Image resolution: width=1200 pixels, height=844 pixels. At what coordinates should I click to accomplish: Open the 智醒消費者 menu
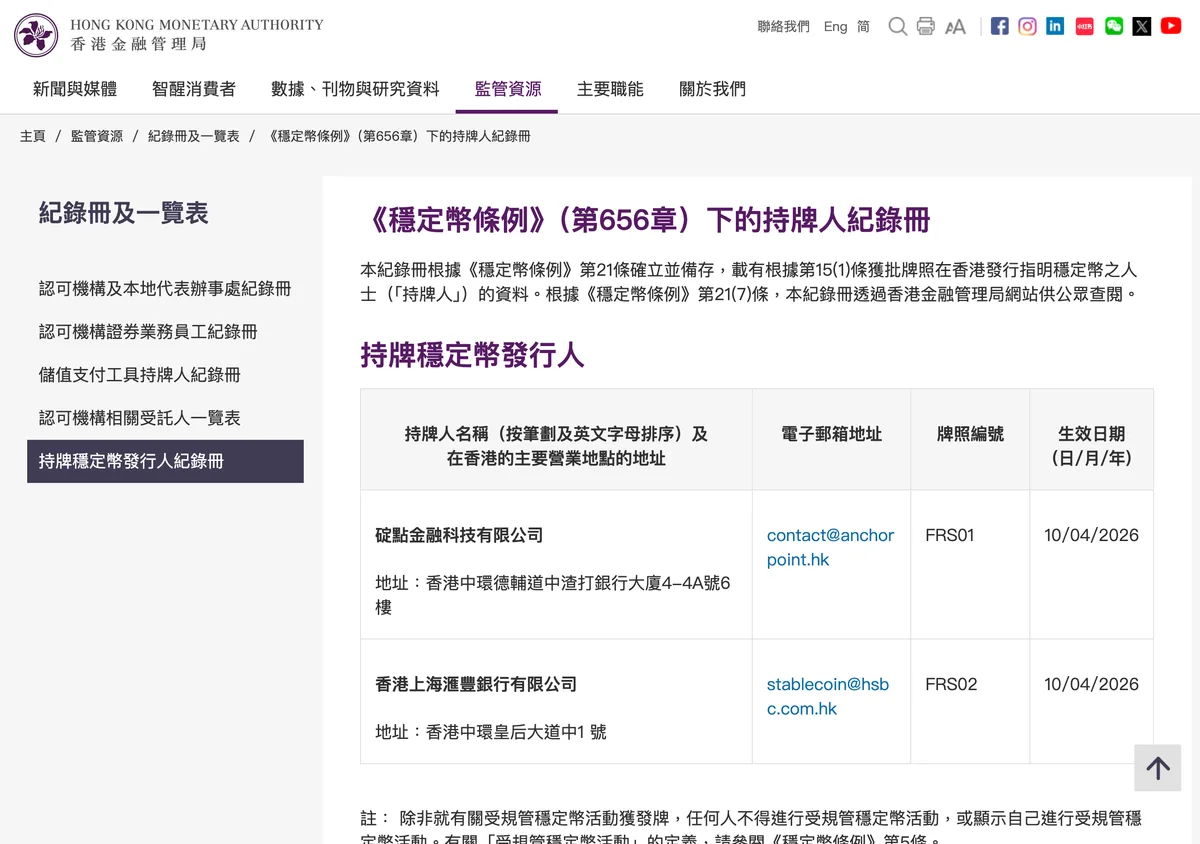[194, 89]
